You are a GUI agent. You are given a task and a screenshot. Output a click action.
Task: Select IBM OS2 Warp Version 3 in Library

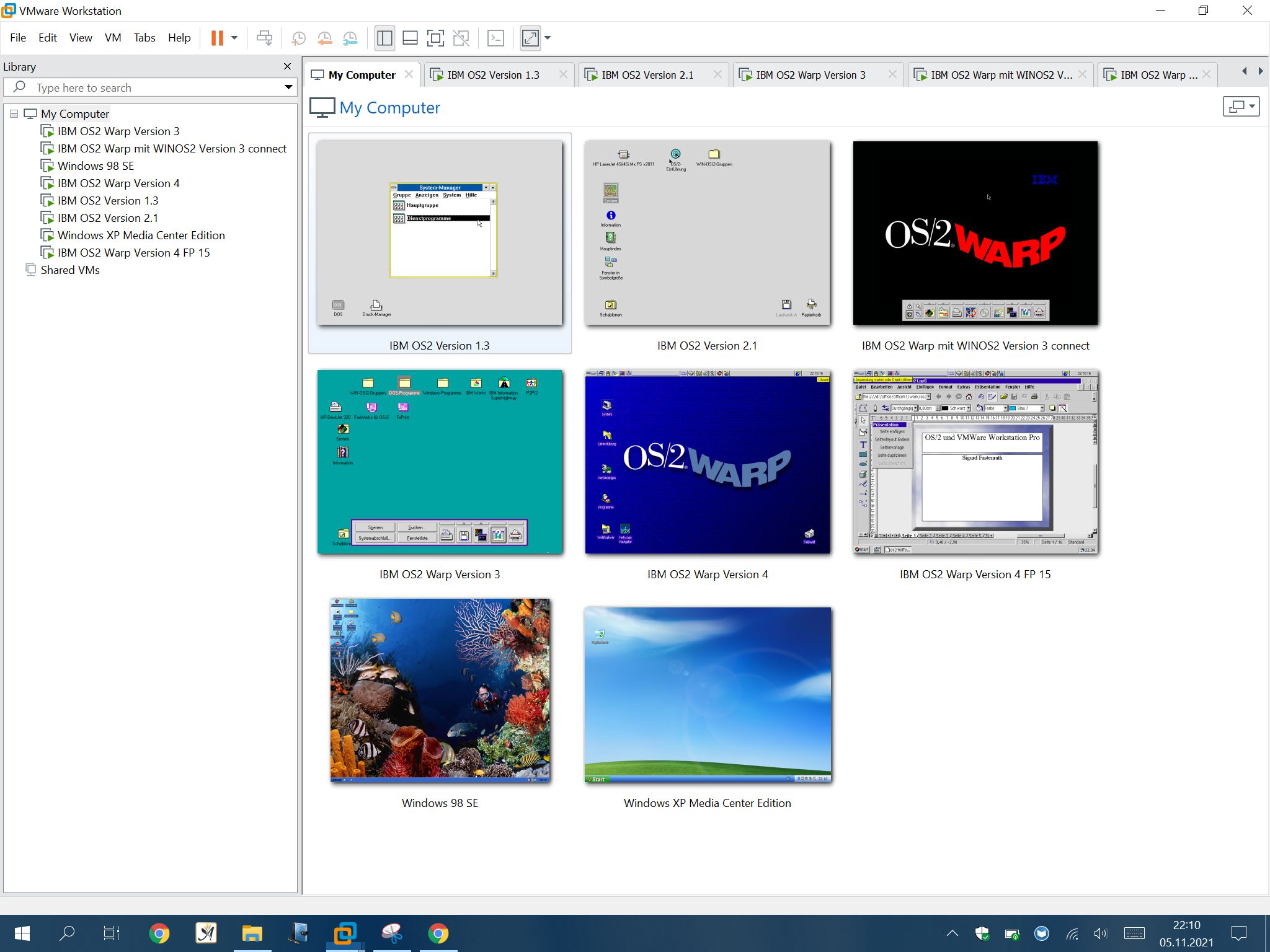point(118,131)
